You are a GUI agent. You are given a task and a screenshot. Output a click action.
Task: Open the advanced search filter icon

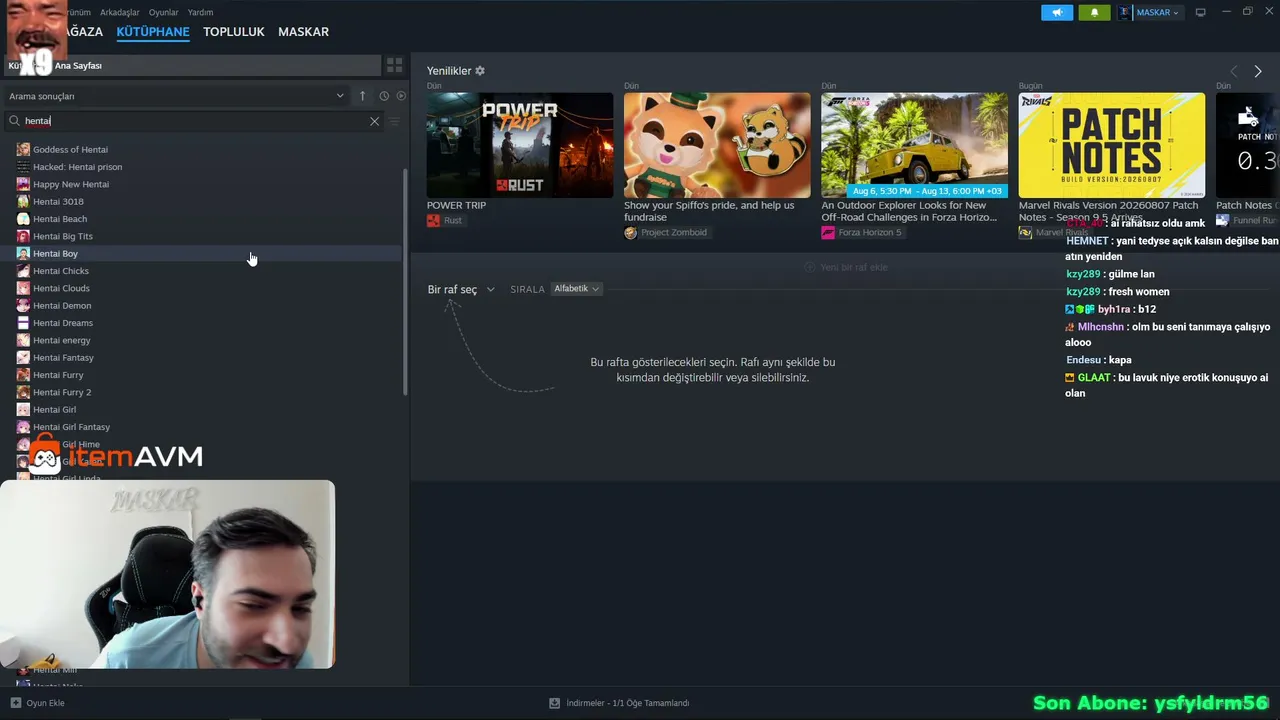394,121
